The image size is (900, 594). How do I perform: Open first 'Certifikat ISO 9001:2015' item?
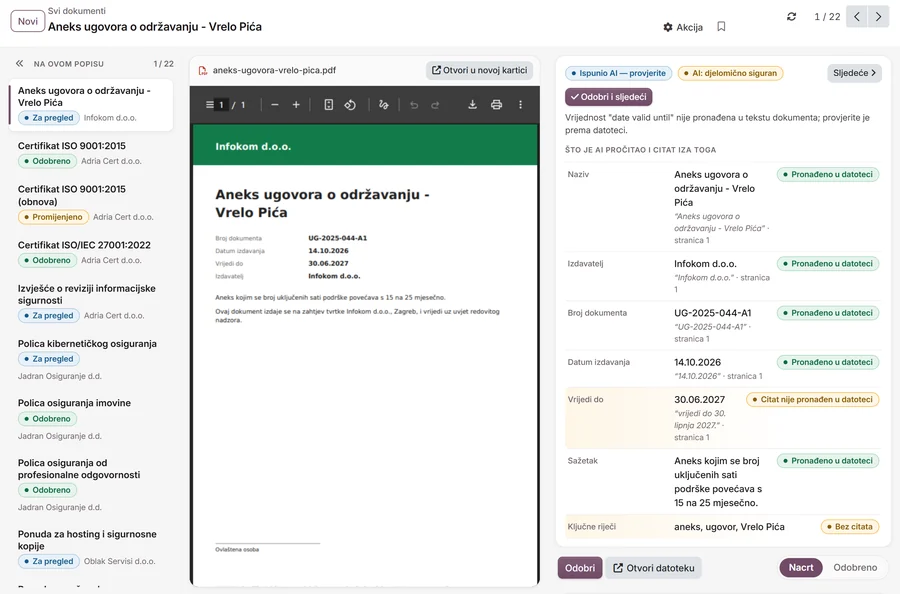click(x=91, y=153)
